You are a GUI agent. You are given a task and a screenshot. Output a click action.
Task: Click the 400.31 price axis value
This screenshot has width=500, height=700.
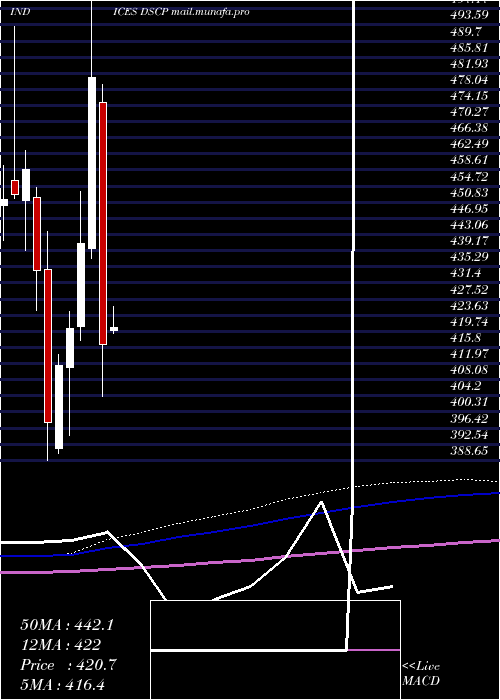point(469,402)
